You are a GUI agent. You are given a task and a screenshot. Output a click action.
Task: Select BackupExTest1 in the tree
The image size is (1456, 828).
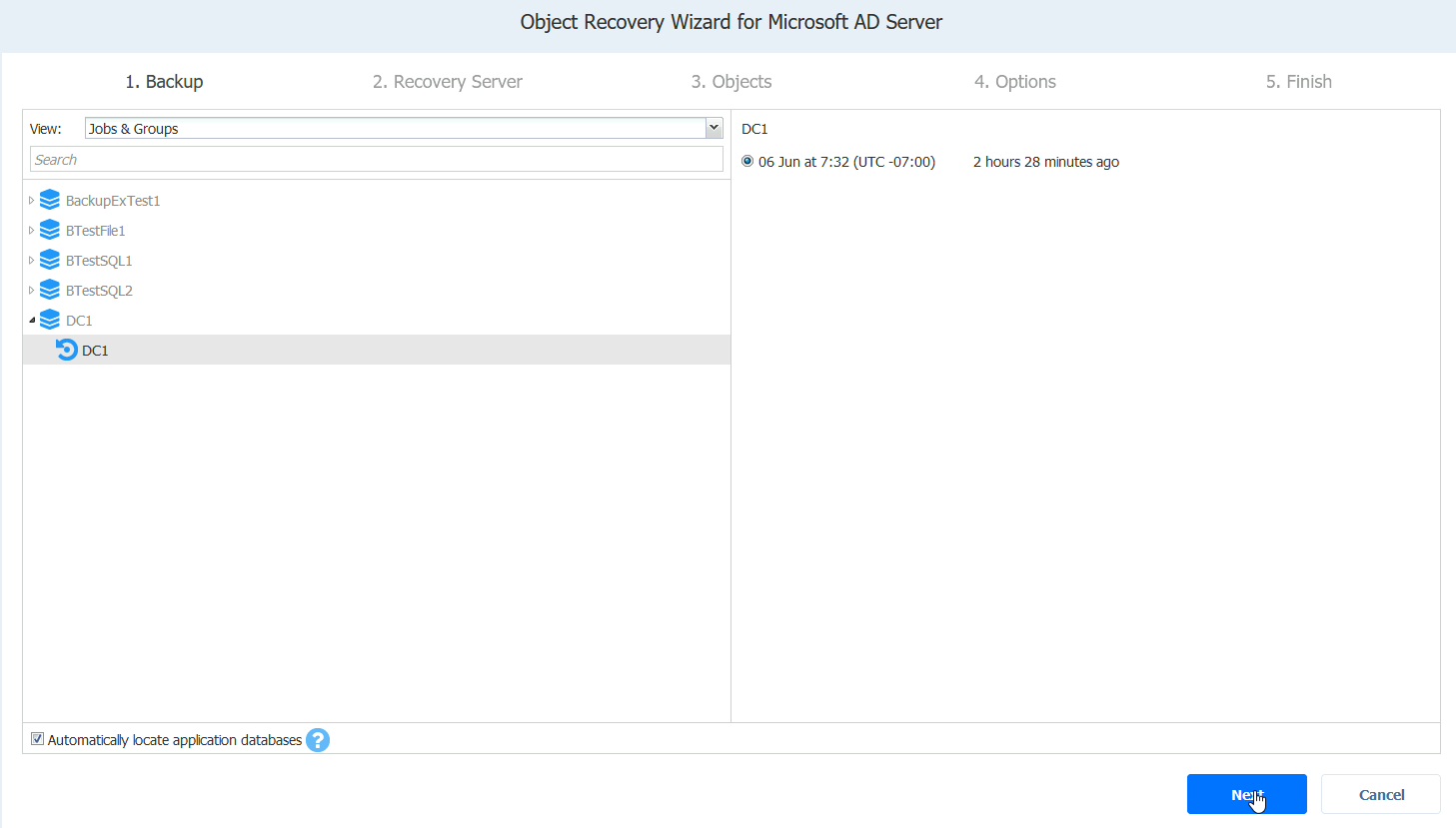pyautogui.click(x=113, y=201)
